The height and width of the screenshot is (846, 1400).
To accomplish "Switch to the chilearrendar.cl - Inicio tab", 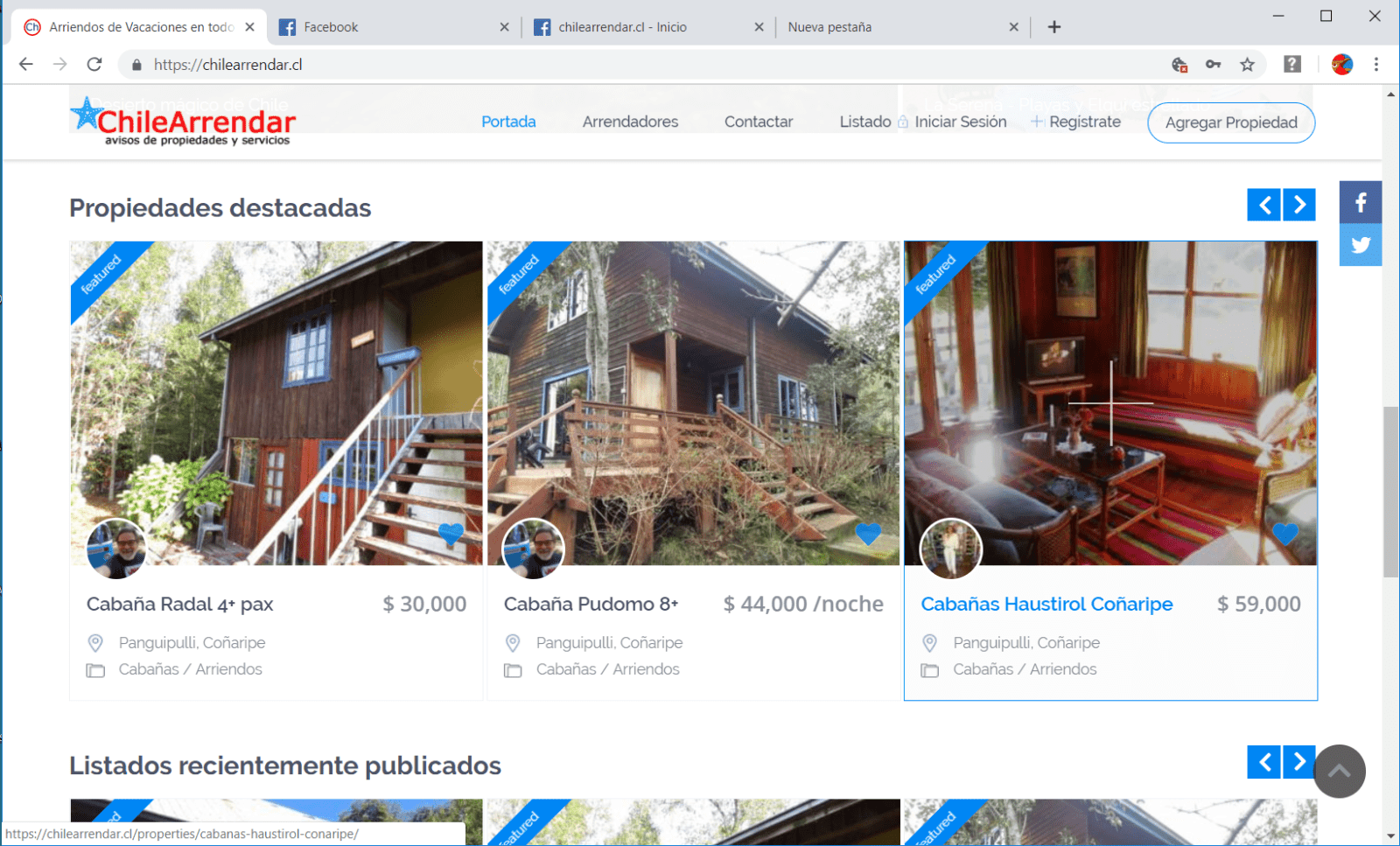I will 622,27.
